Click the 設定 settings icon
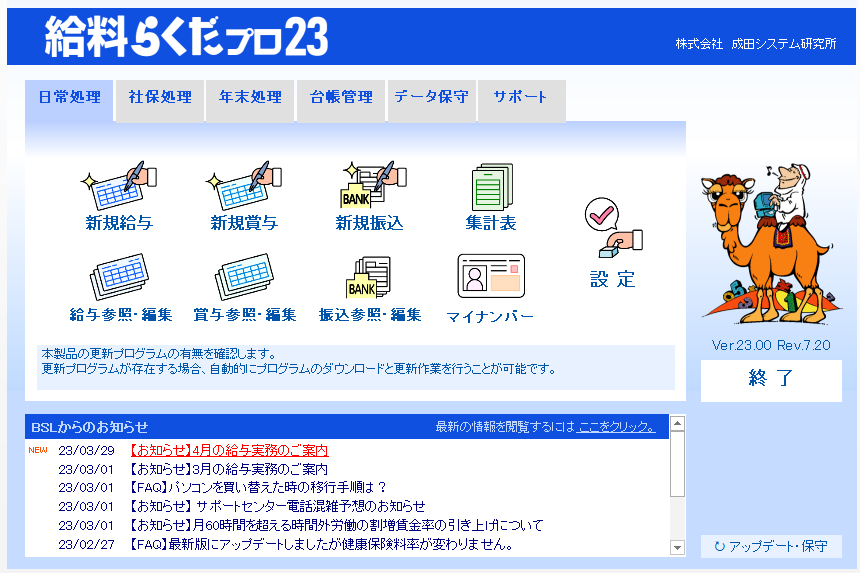The width and height of the screenshot is (860, 573). tap(613, 232)
